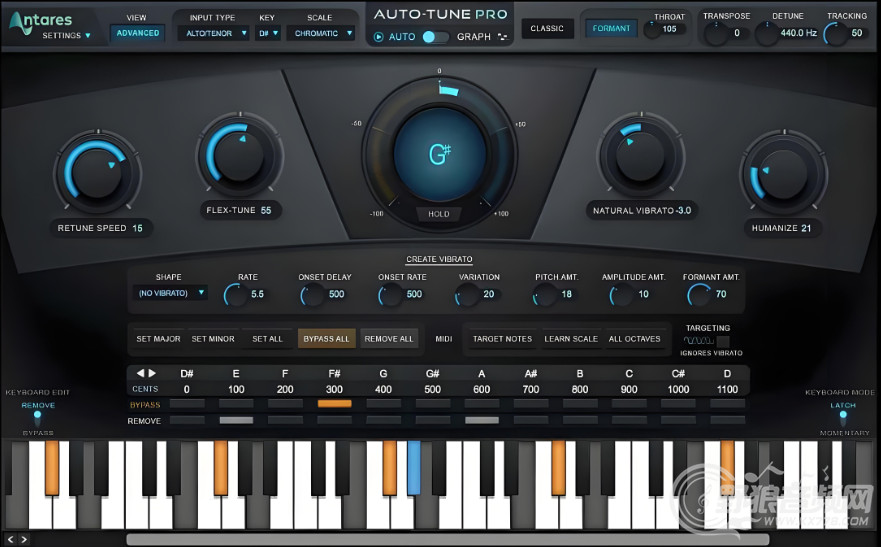
Task: Toggle the Formant button
Action: (611, 29)
